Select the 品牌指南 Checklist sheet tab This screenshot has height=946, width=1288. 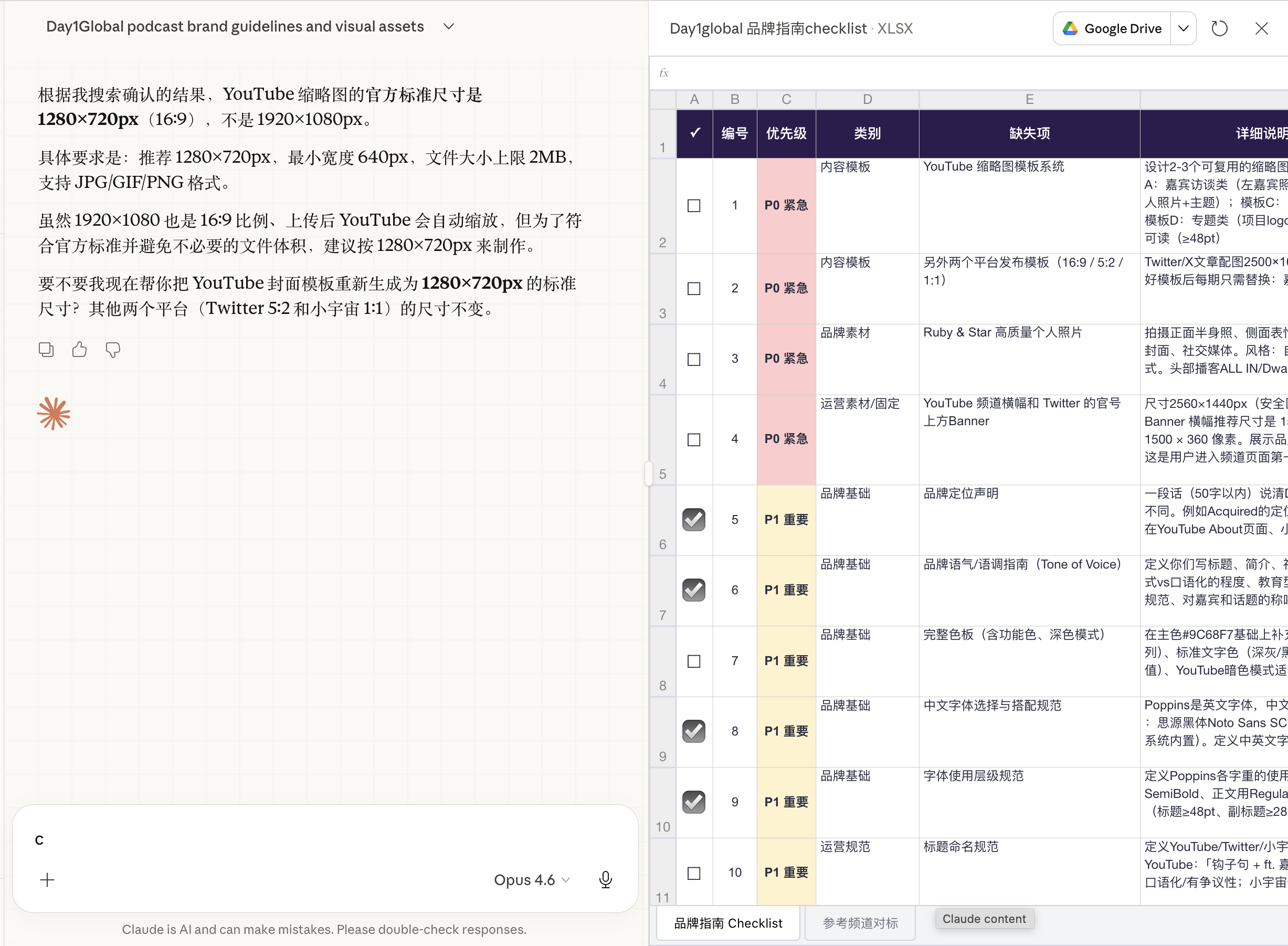point(727,923)
